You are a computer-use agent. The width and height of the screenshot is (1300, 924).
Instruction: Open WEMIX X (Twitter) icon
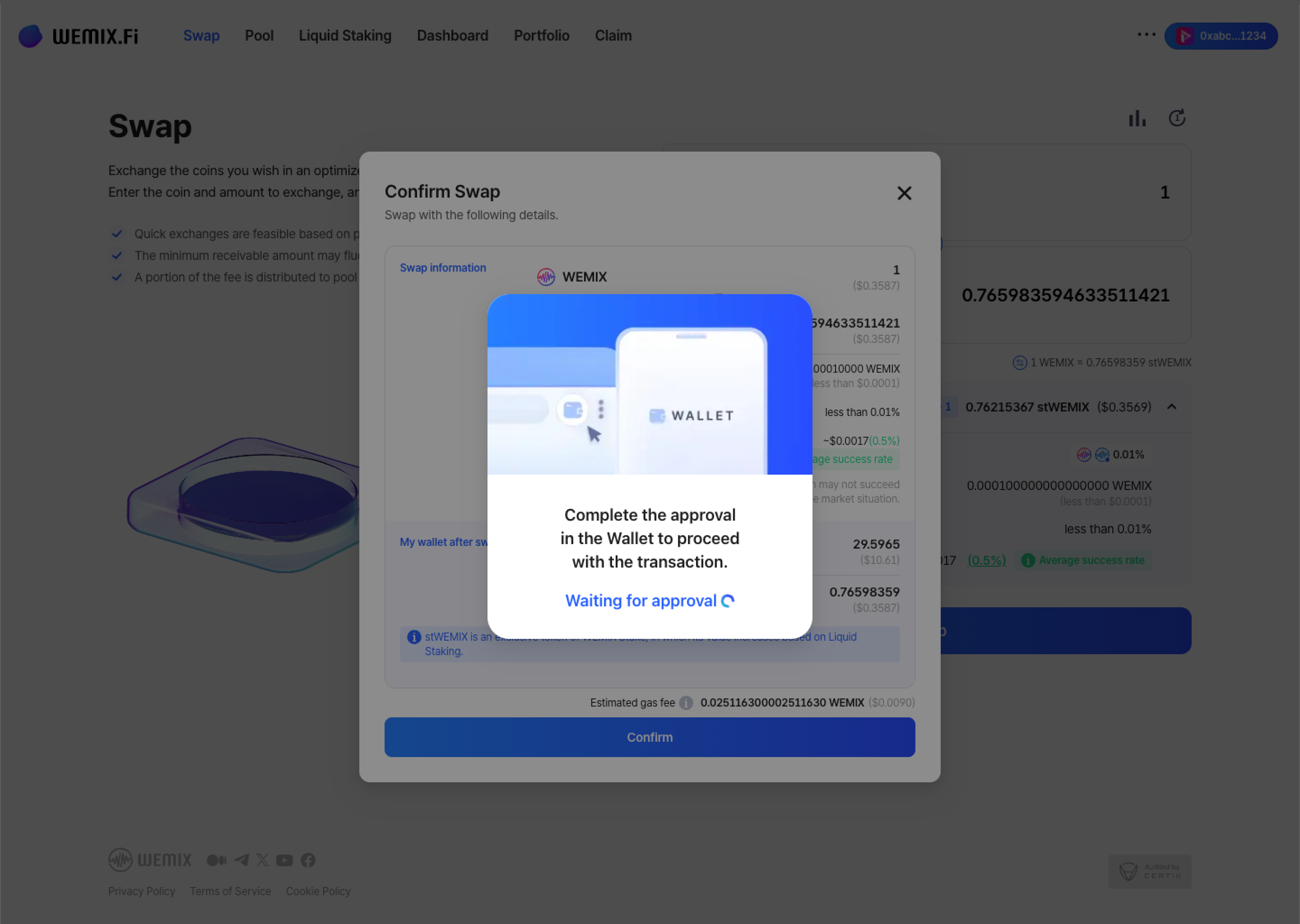[262, 859]
